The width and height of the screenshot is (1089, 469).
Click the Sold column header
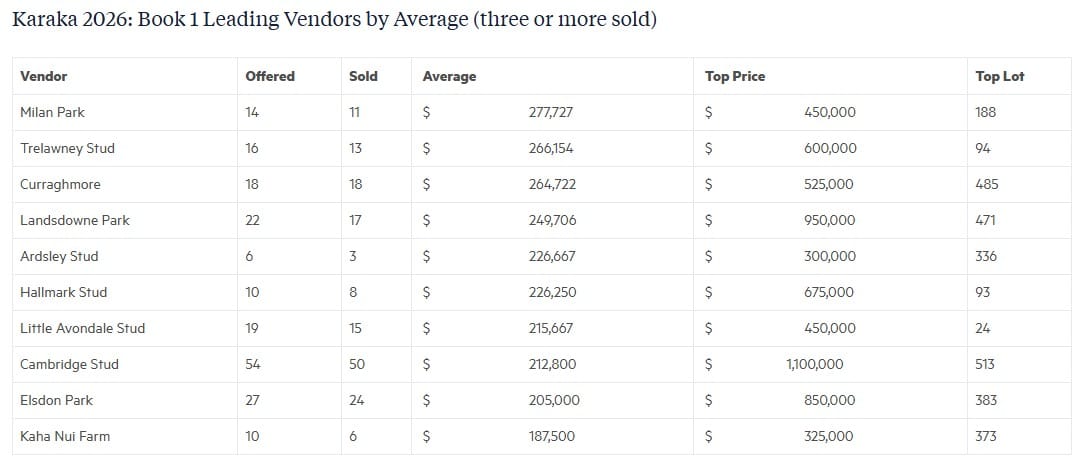[x=363, y=76]
